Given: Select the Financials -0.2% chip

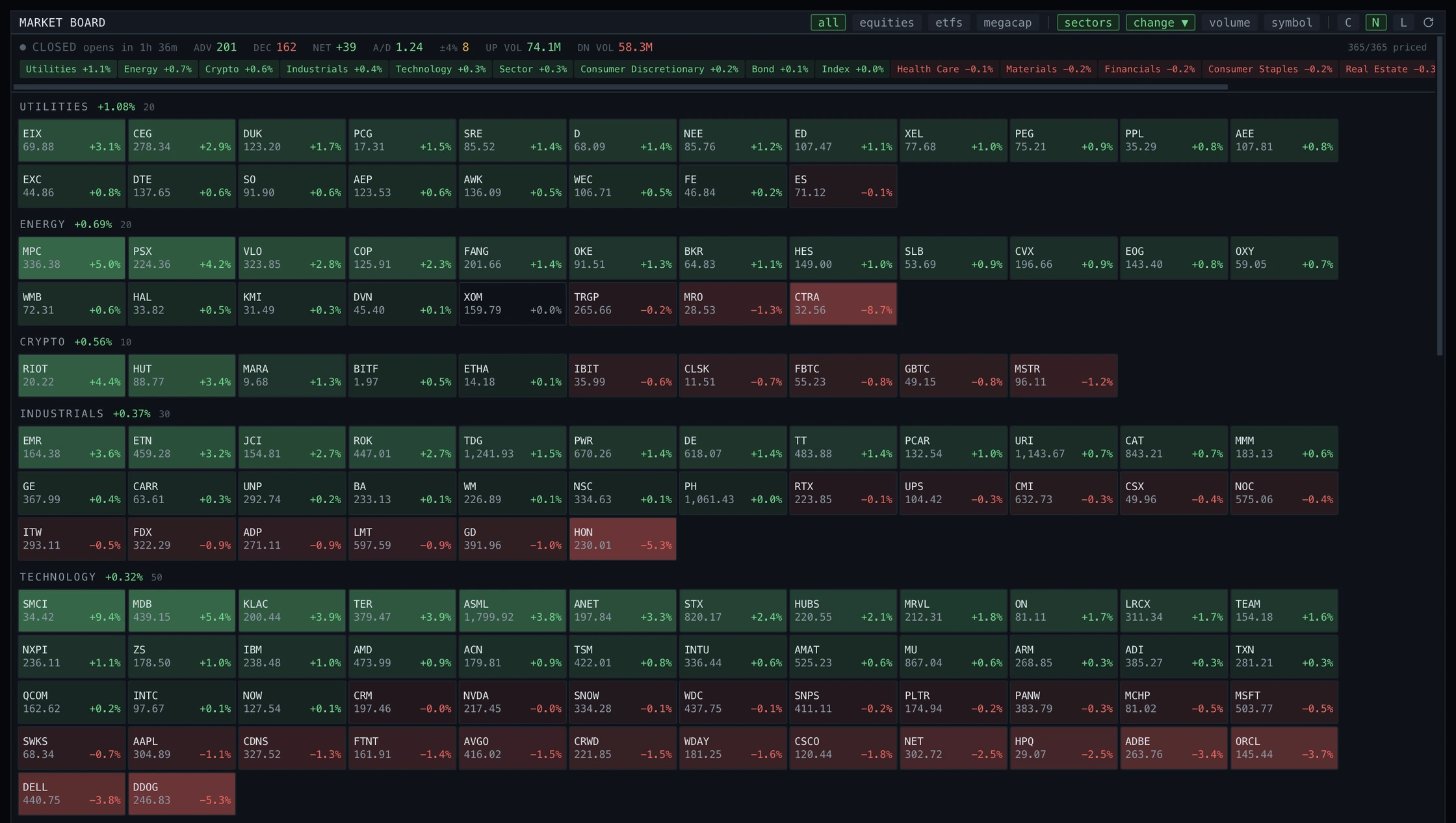Looking at the screenshot, I should tap(1149, 69).
